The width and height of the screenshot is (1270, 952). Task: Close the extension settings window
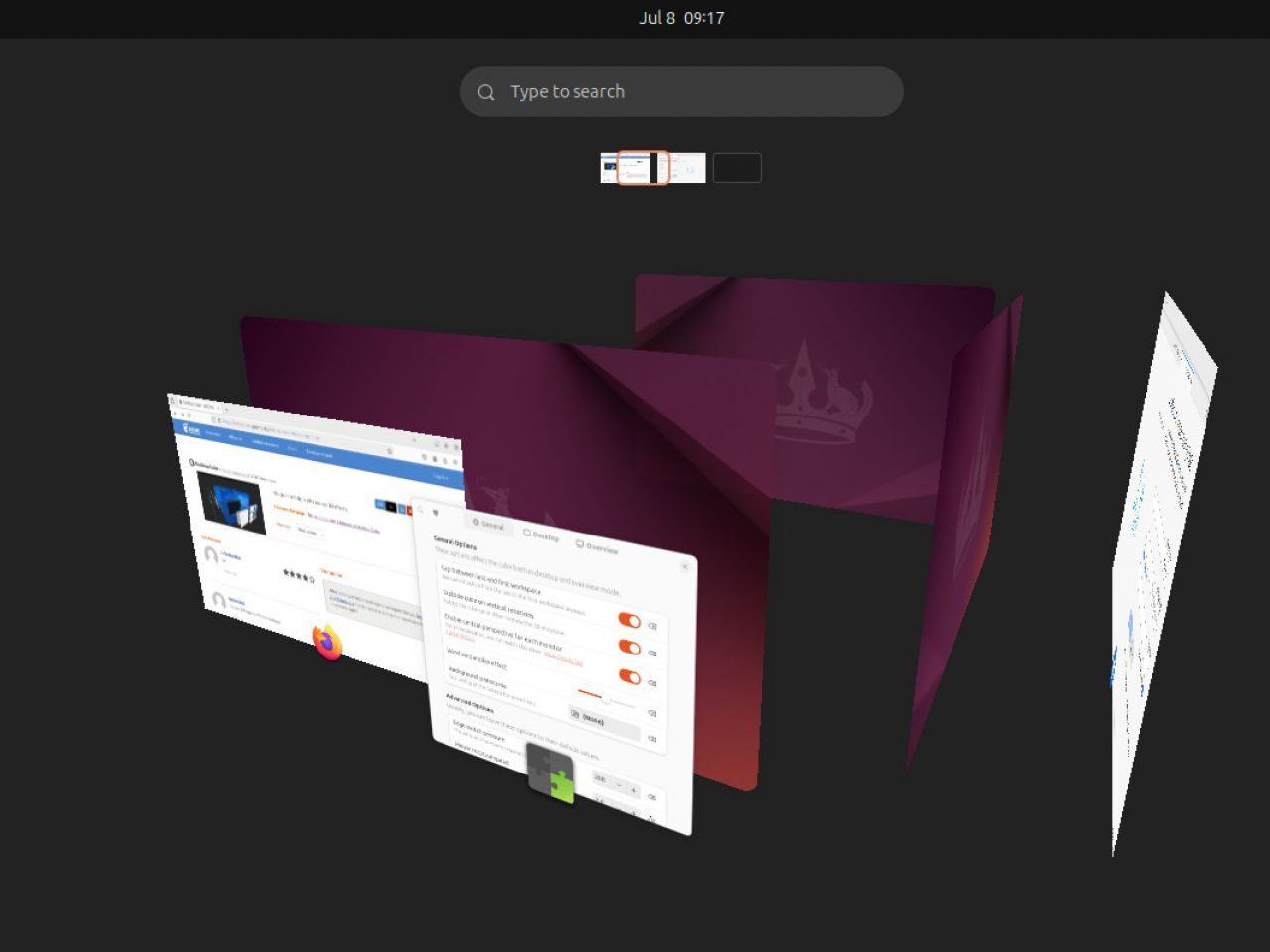pos(684,566)
